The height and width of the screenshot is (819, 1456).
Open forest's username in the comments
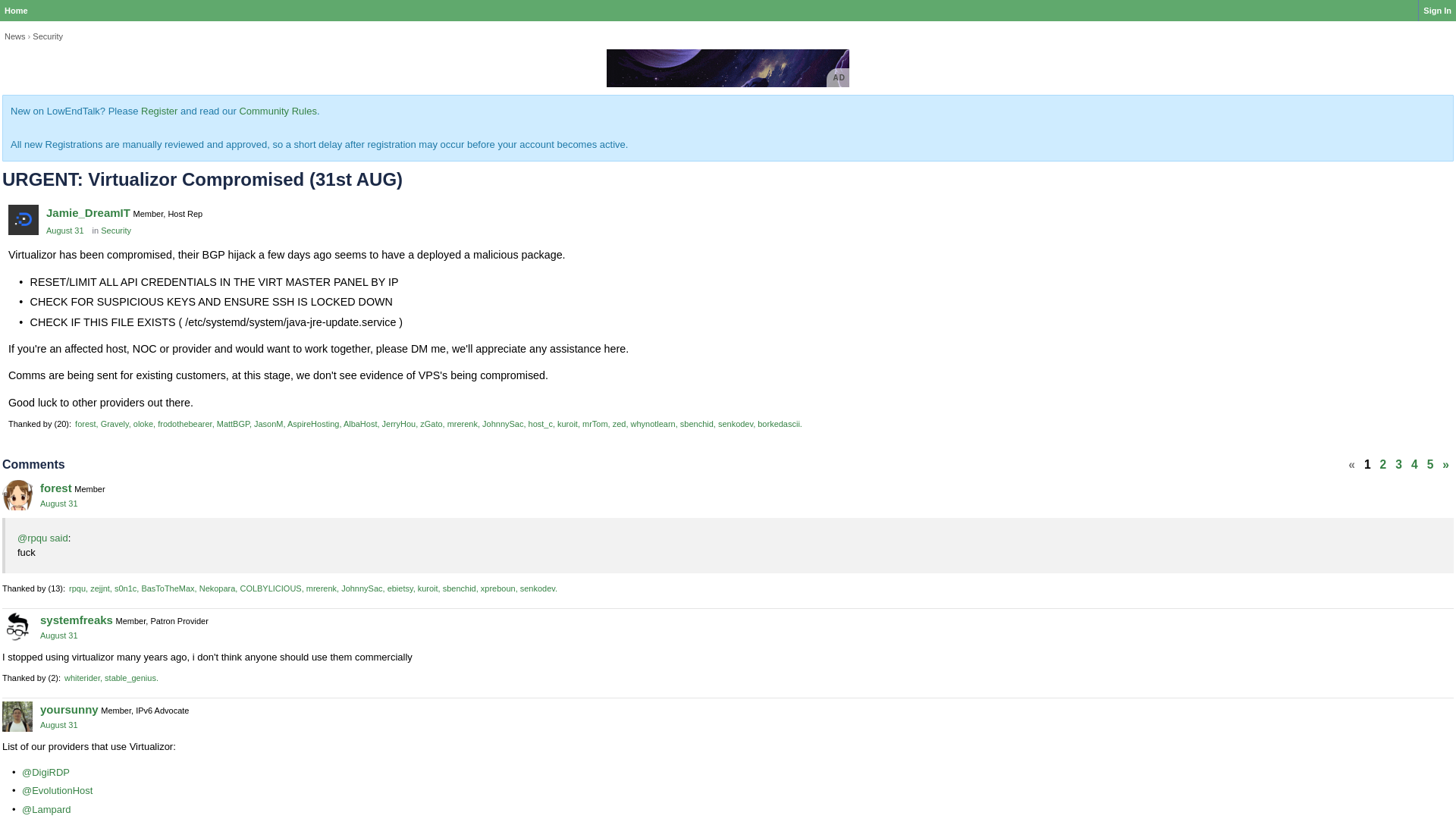(56, 488)
